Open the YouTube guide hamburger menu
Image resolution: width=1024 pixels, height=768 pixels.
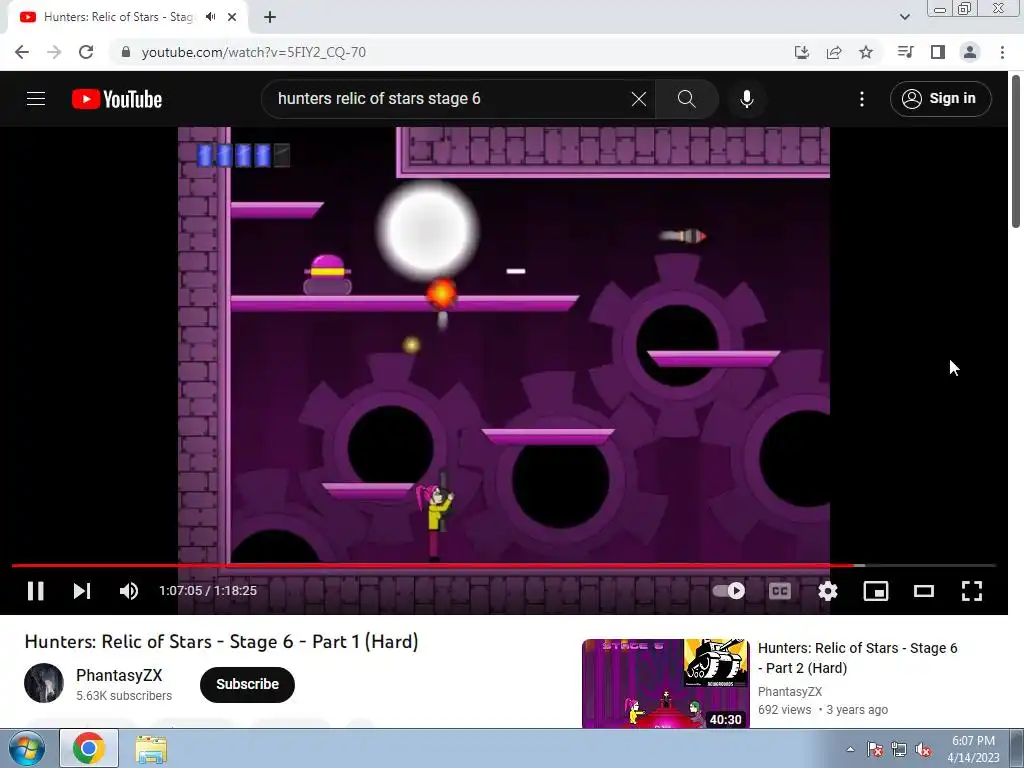point(36,99)
